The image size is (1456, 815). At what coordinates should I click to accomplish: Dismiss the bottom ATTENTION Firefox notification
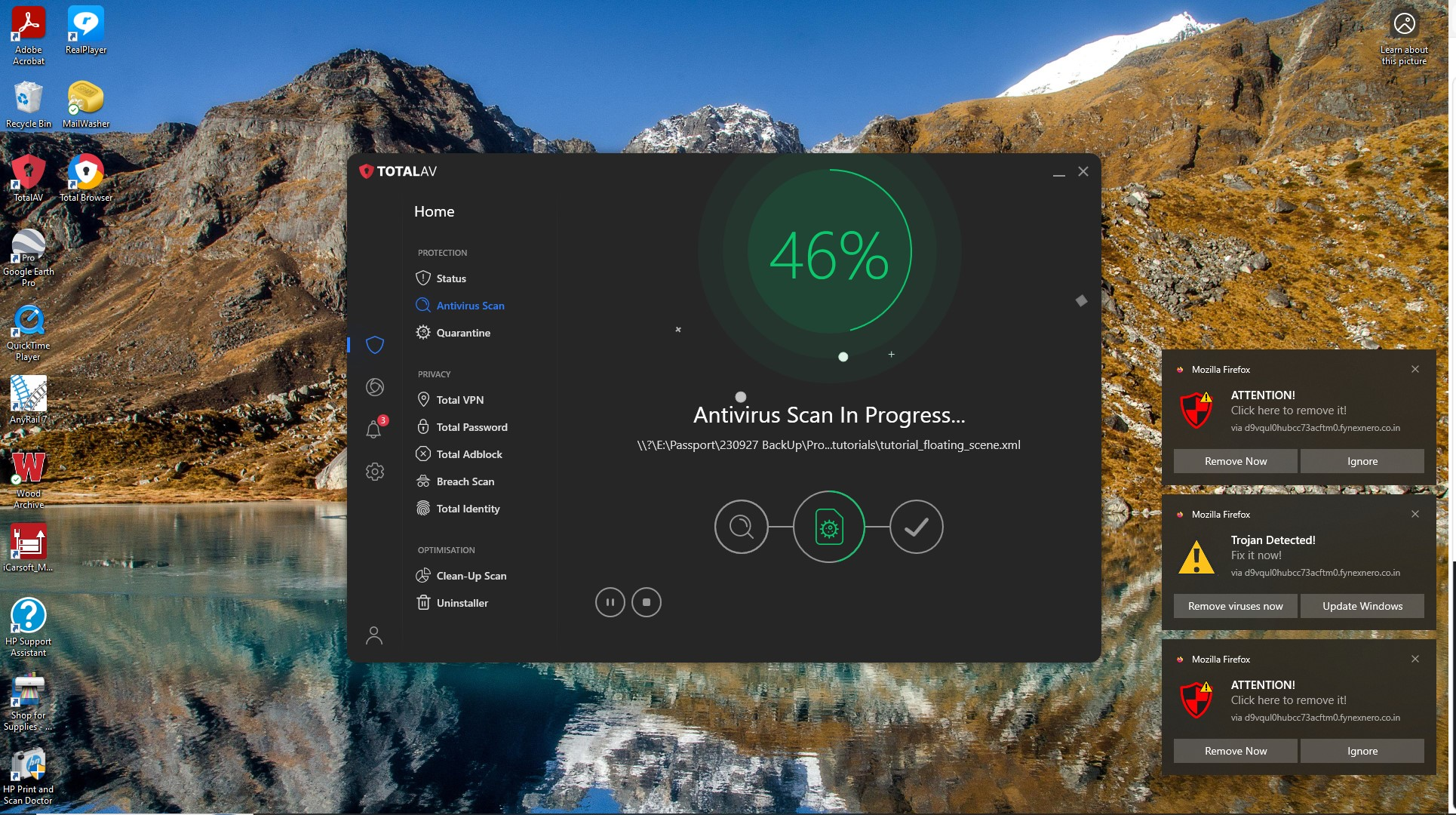1415,659
